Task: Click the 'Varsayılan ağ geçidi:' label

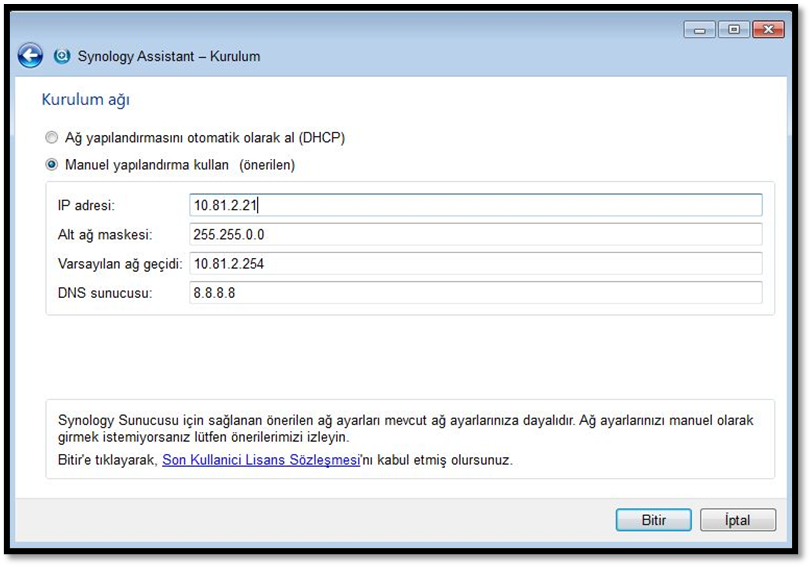Action: click(x=119, y=263)
